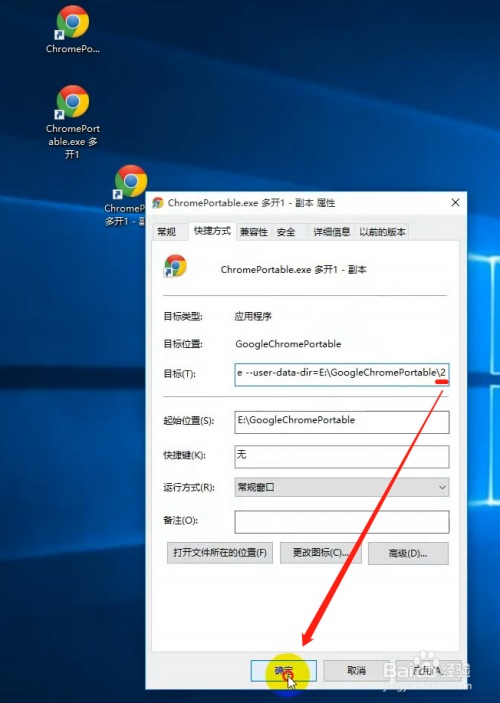Click the empty 备注(O) comment field
500x703 pixels.
342,522
